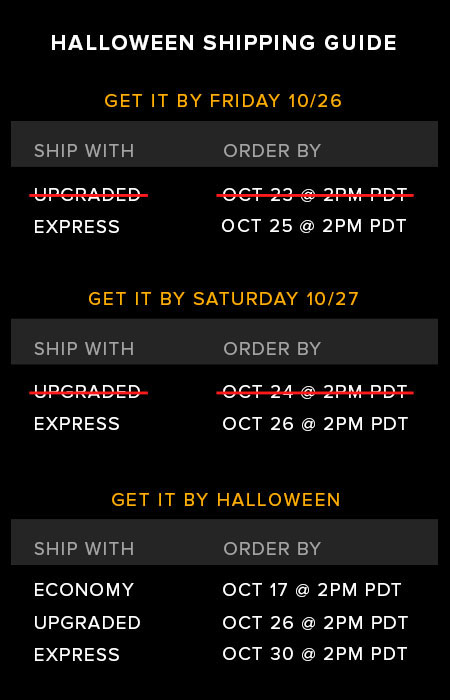Select Express Oct 26 deadline in Saturday section

point(315,424)
